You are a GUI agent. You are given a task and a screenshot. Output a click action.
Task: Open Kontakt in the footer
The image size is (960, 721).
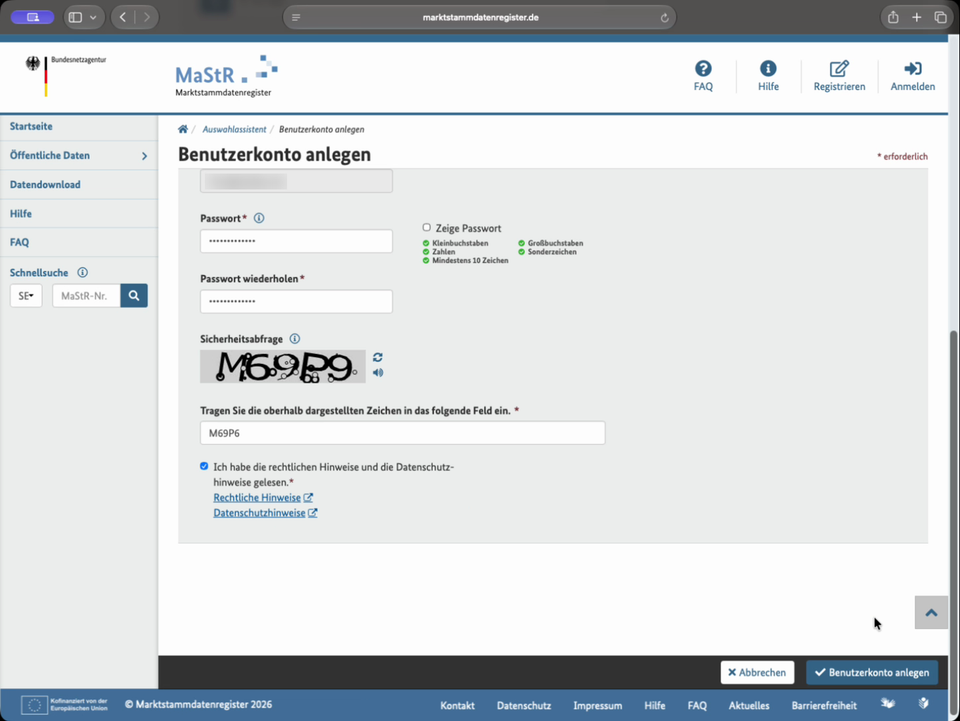(x=457, y=706)
